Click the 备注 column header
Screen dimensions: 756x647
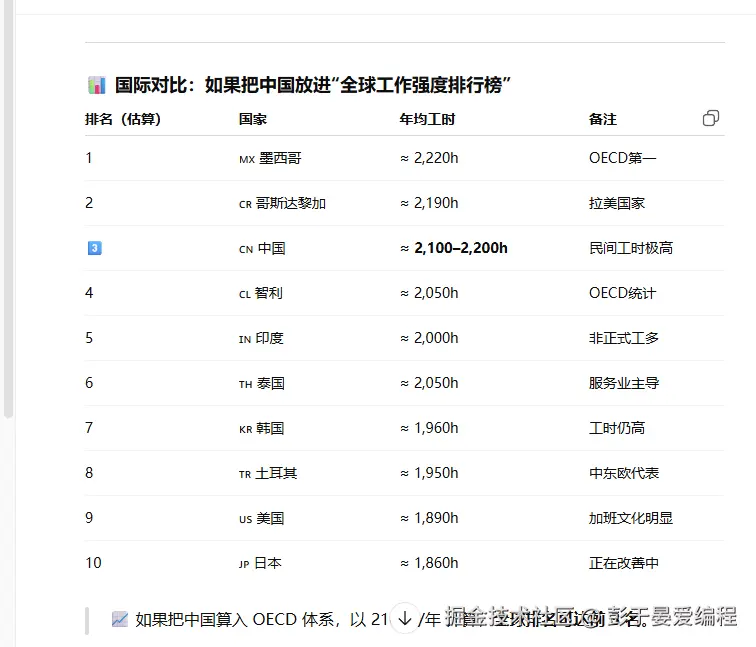[603, 119]
